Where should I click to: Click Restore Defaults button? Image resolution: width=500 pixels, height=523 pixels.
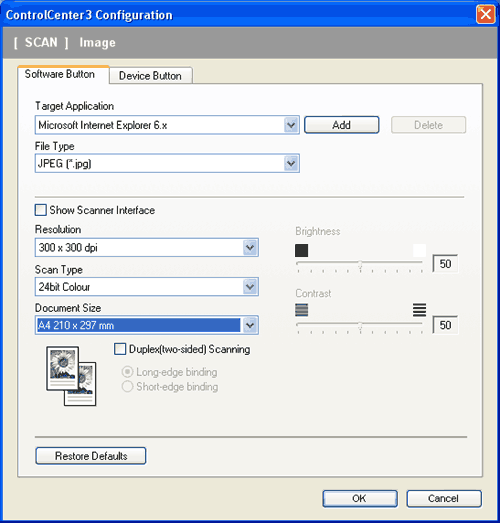tap(91, 456)
